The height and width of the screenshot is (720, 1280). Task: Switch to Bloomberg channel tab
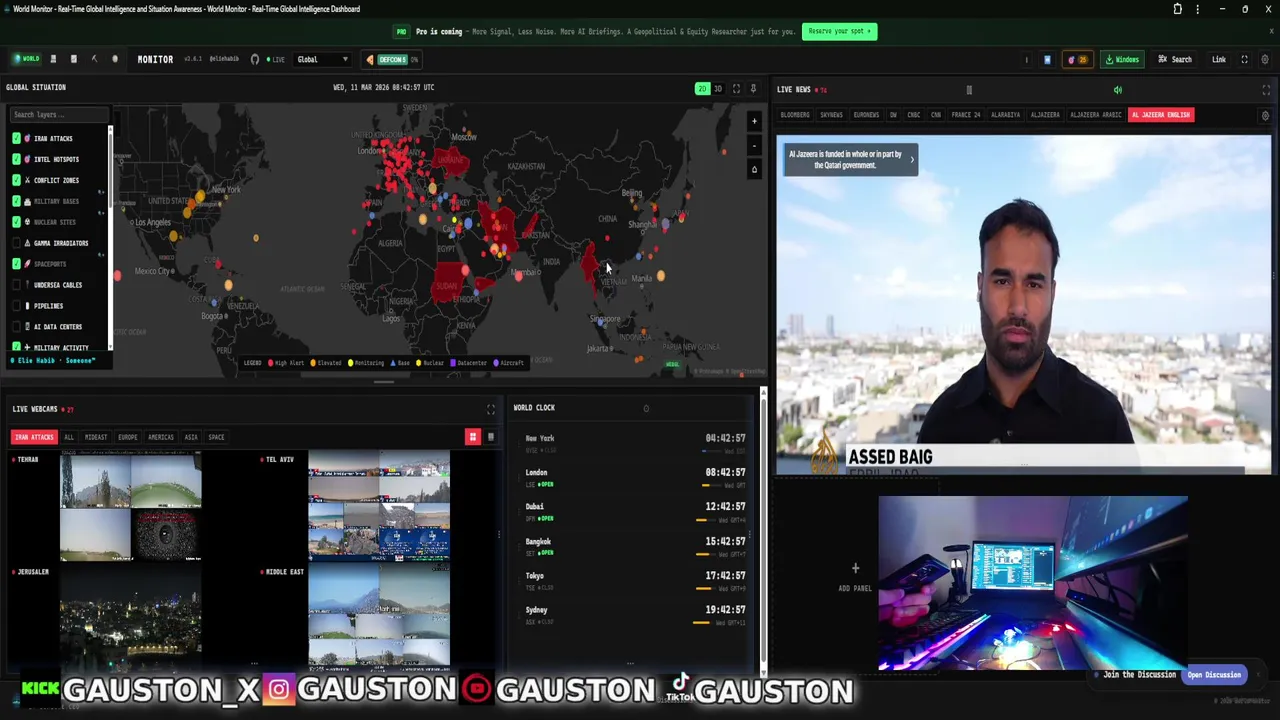[795, 115]
